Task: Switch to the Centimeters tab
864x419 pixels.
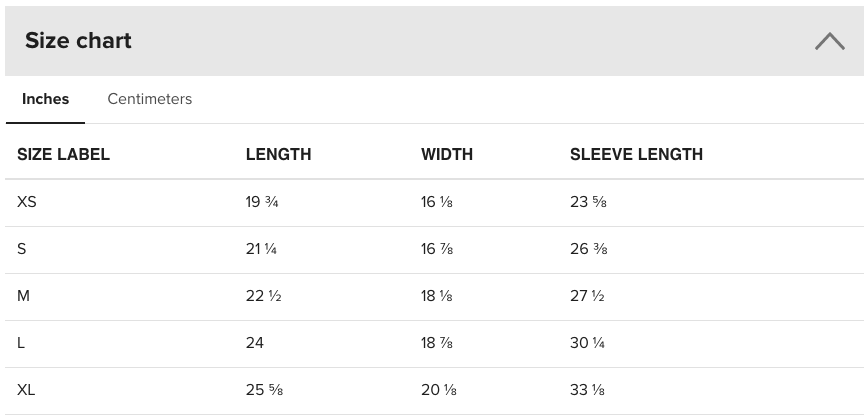Action: (x=150, y=99)
